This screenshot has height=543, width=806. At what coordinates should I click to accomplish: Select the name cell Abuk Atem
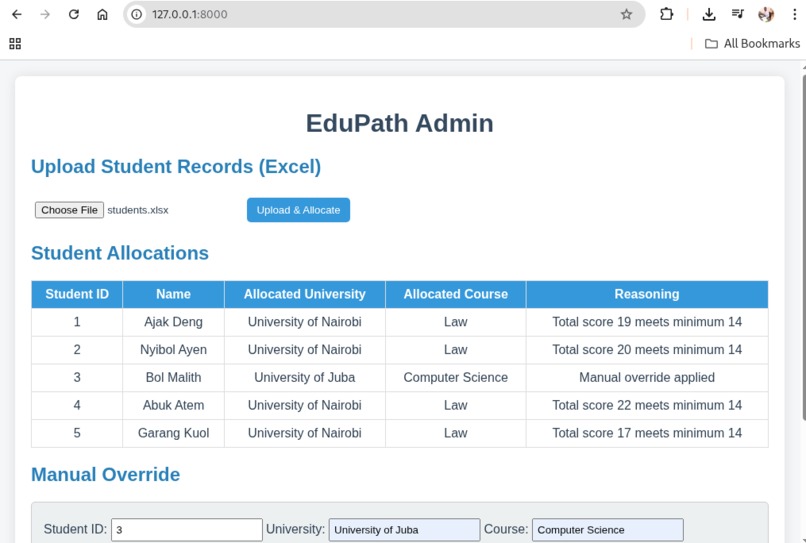click(x=173, y=405)
